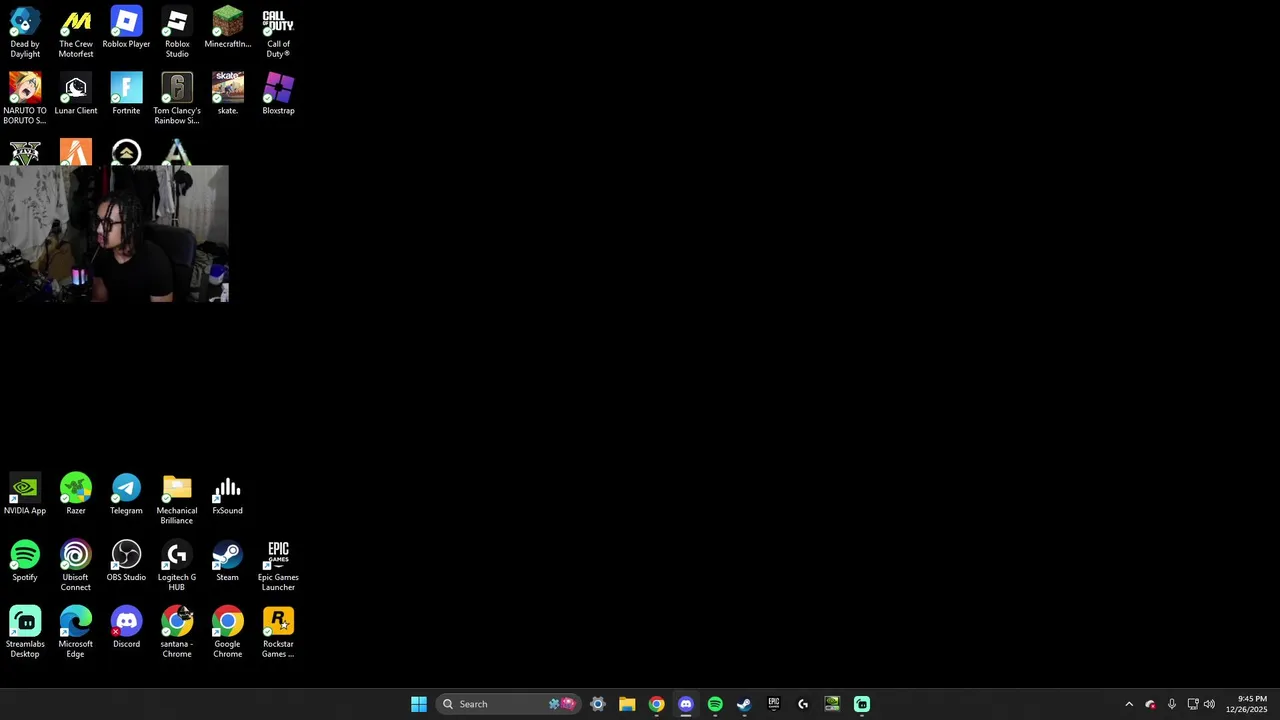Open the volume speaker tray icon
The image size is (1280, 720).
(x=1209, y=704)
